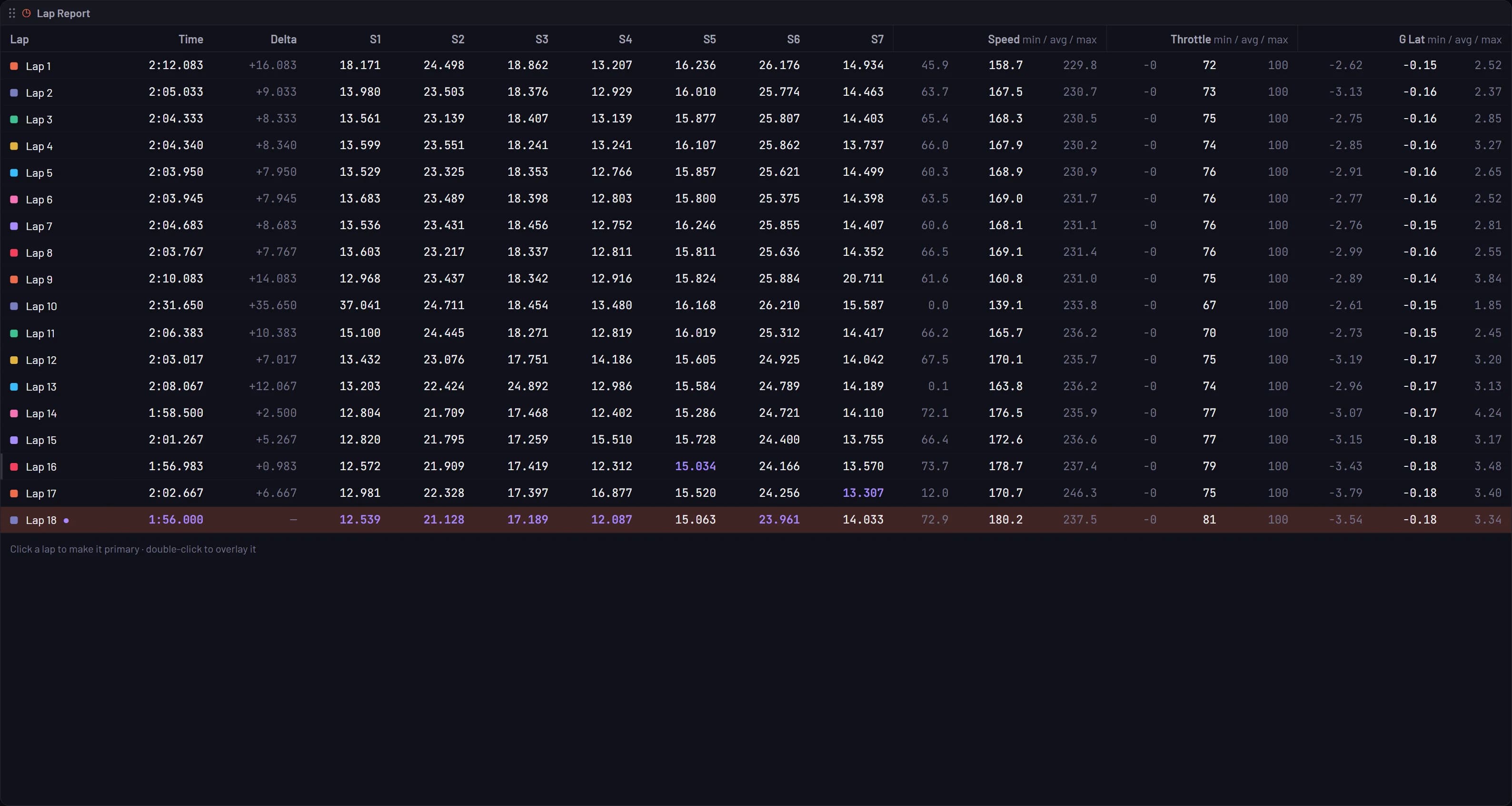
Task: Click the 37.041 S1 cell
Action: pos(360,305)
